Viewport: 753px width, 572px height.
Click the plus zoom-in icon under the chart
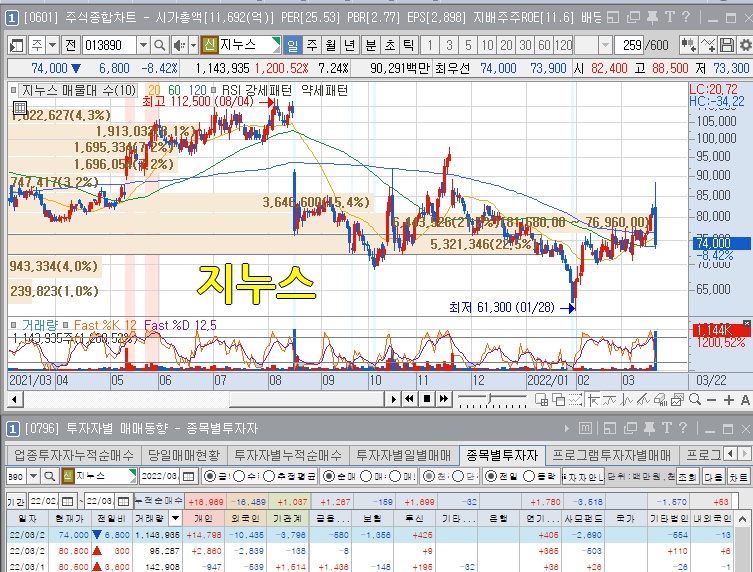tap(729, 399)
